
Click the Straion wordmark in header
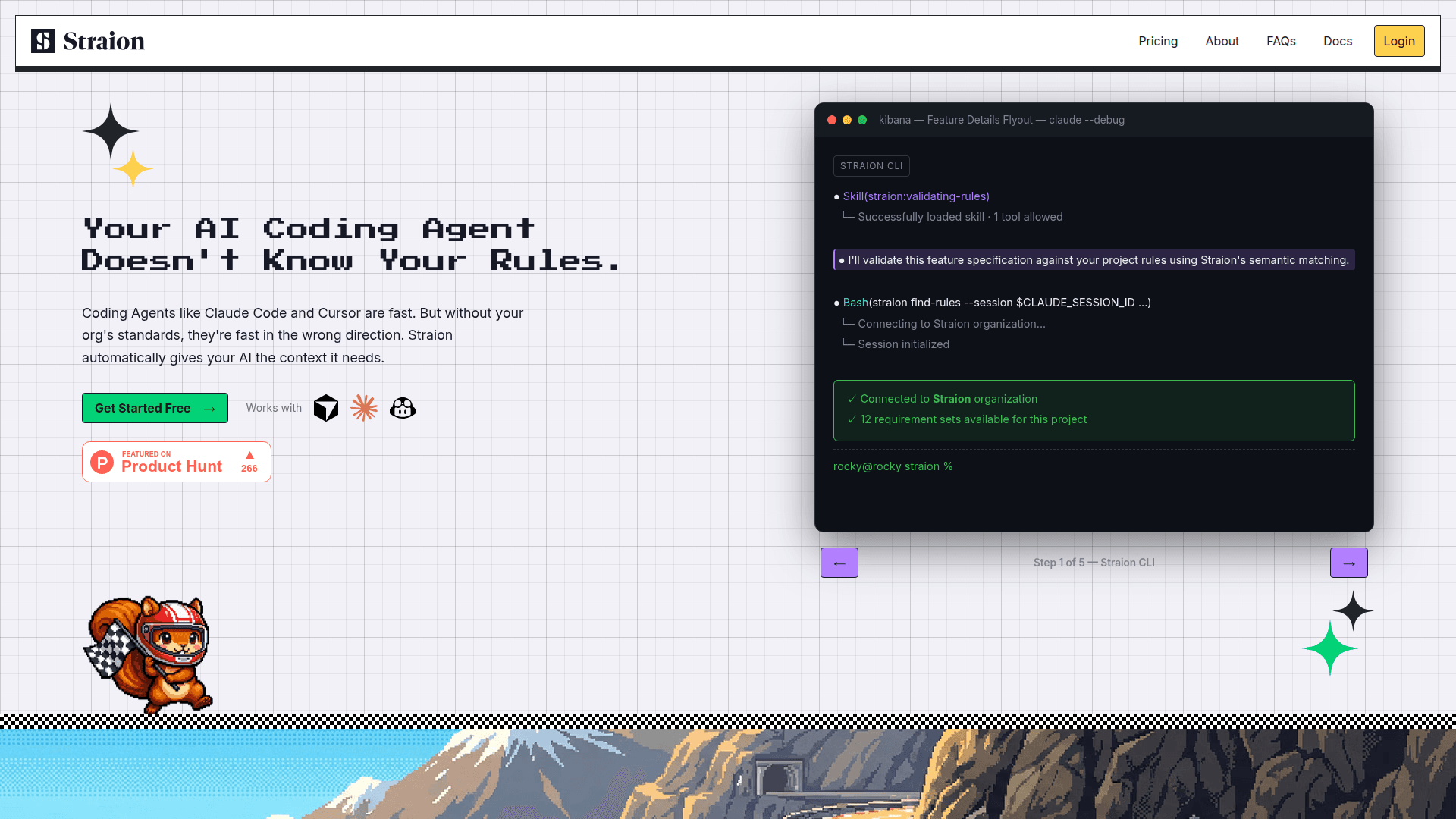tap(104, 41)
